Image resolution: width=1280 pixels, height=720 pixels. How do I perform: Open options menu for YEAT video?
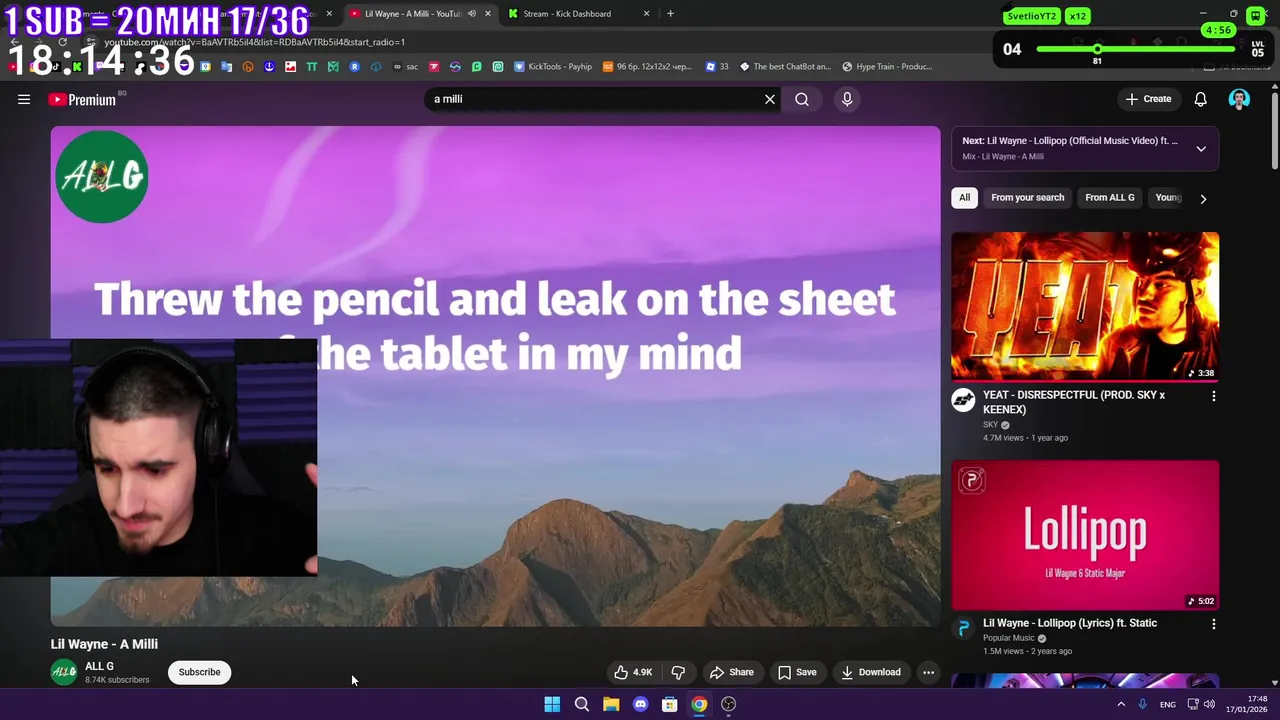(1213, 396)
